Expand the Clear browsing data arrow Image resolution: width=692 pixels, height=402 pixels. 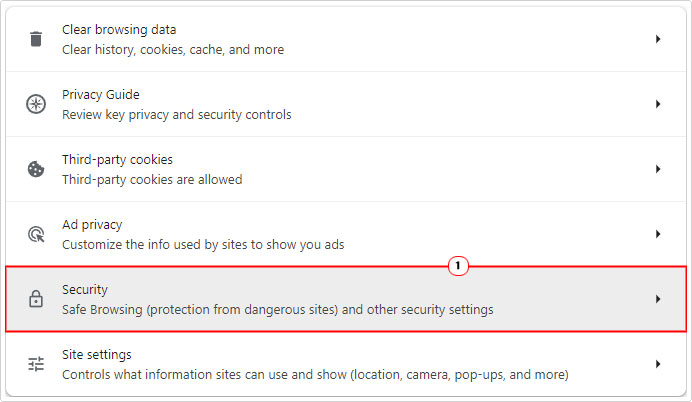coord(658,39)
